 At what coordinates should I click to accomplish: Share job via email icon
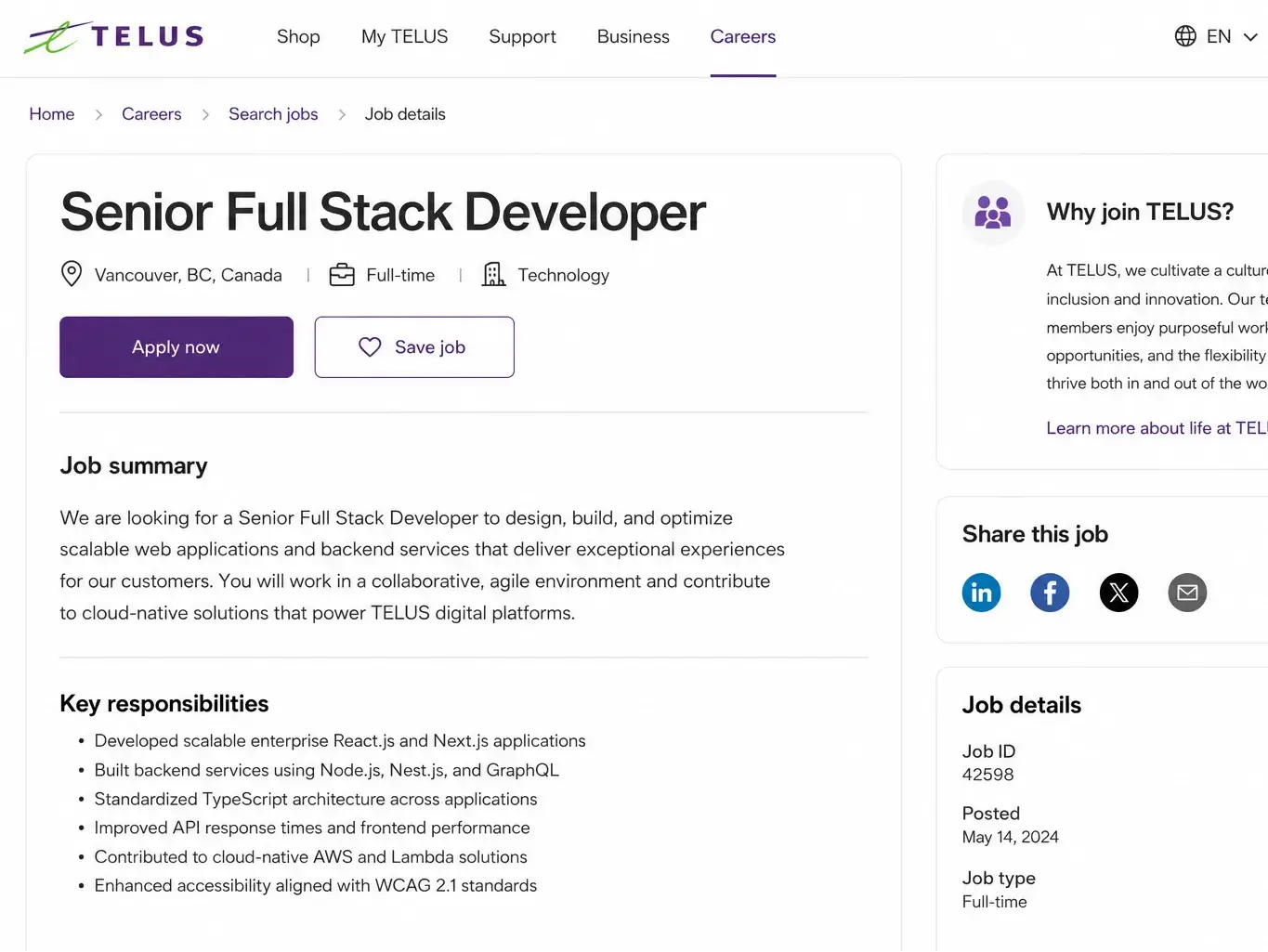1187,593
